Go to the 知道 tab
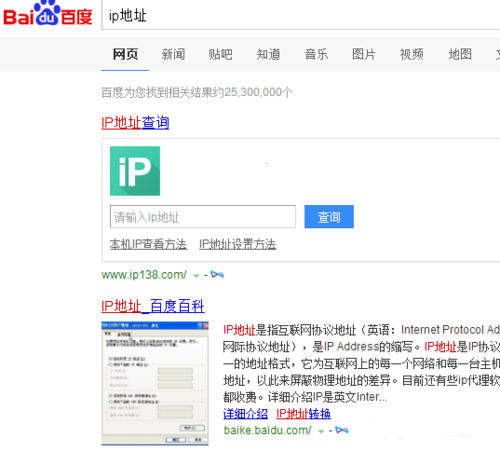 (268, 54)
